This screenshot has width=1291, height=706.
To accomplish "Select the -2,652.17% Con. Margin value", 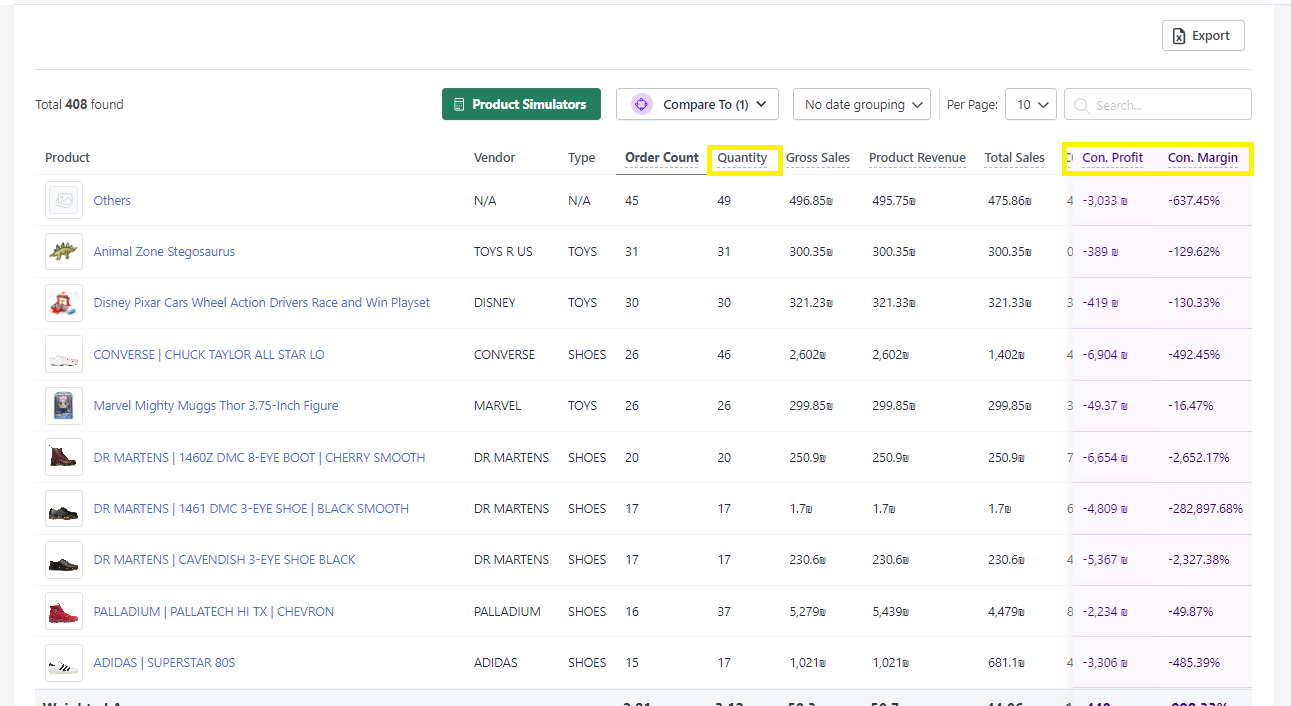I will (1198, 457).
